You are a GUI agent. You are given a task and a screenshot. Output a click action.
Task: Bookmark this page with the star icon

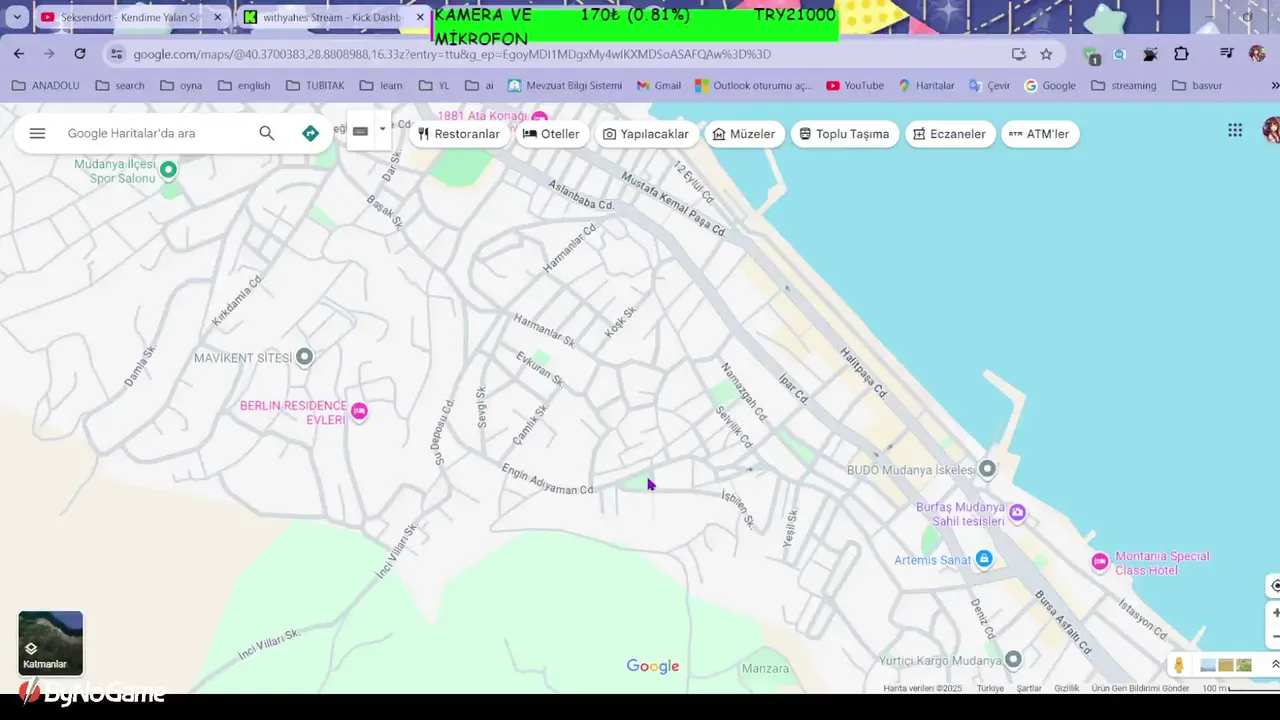pyautogui.click(x=1046, y=54)
